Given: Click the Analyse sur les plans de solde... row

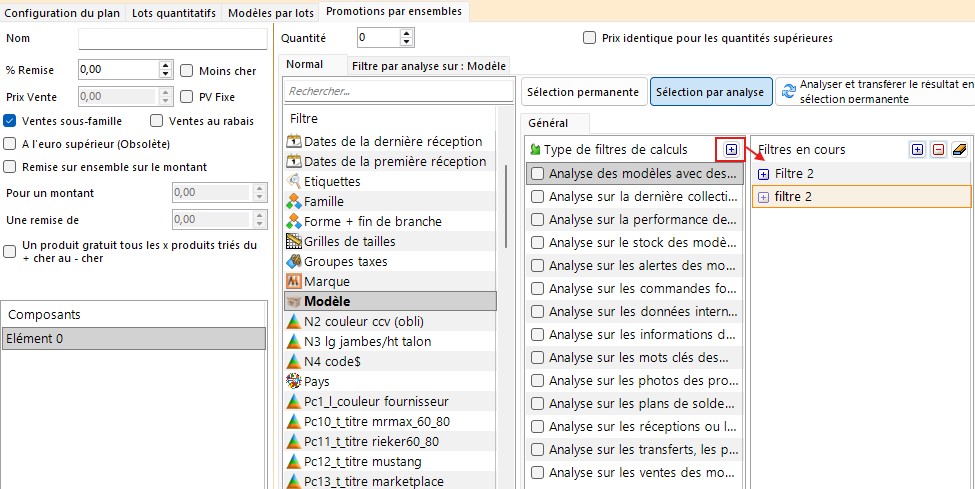Looking at the screenshot, I should click(634, 404).
